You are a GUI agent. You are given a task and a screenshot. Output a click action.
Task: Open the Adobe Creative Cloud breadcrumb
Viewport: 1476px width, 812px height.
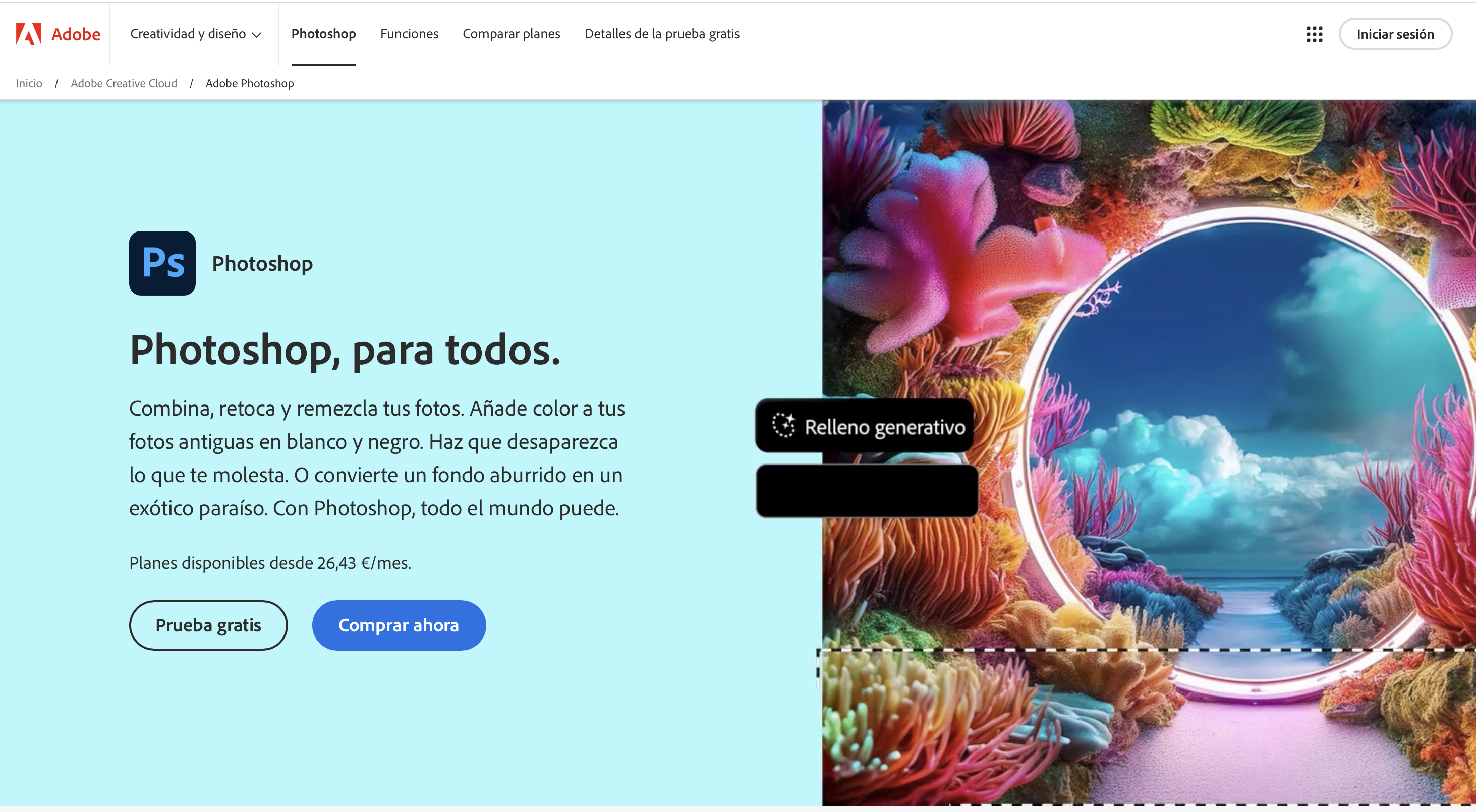coord(124,83)
